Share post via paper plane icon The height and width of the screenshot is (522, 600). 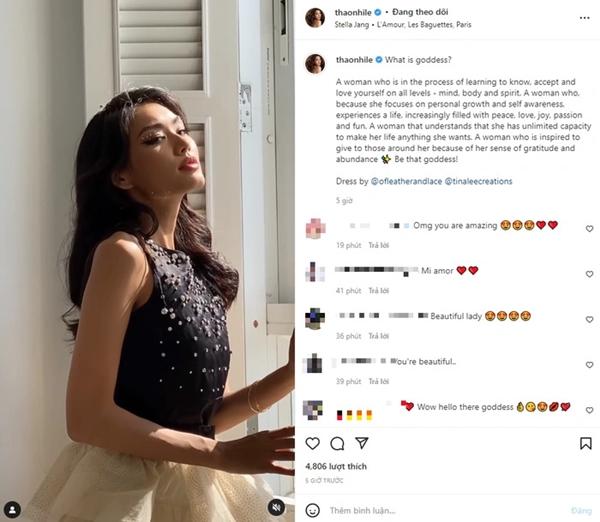(x=362, y=443)
